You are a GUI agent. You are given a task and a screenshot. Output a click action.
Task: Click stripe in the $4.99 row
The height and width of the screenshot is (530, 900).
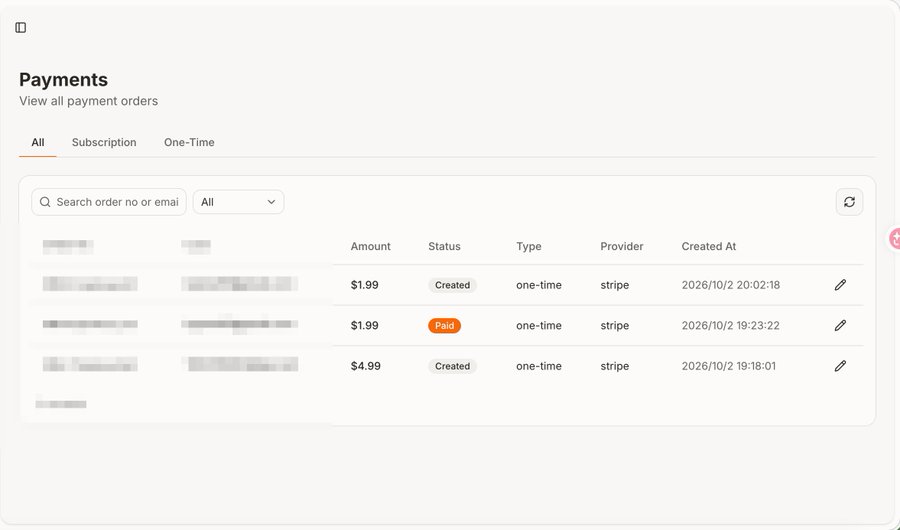(615, 366)
